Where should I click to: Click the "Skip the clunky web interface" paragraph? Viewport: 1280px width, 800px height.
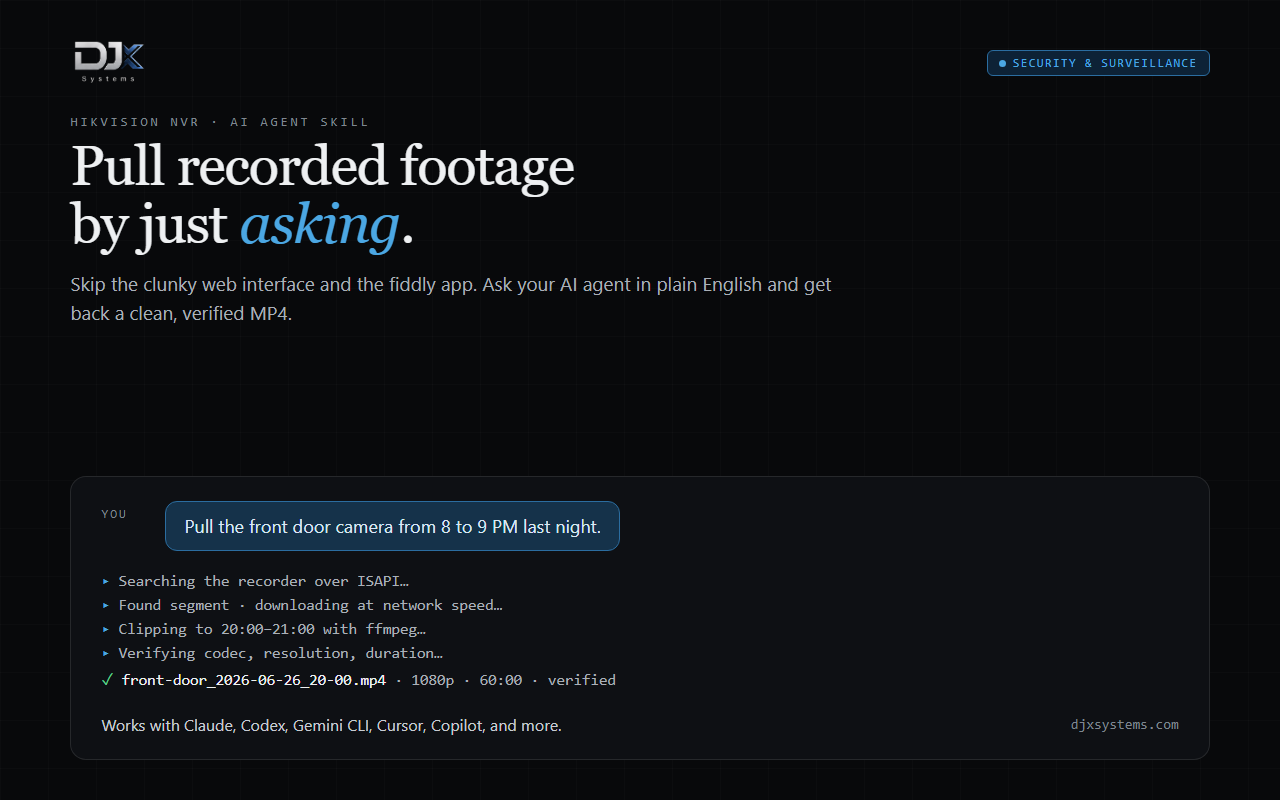451,298
